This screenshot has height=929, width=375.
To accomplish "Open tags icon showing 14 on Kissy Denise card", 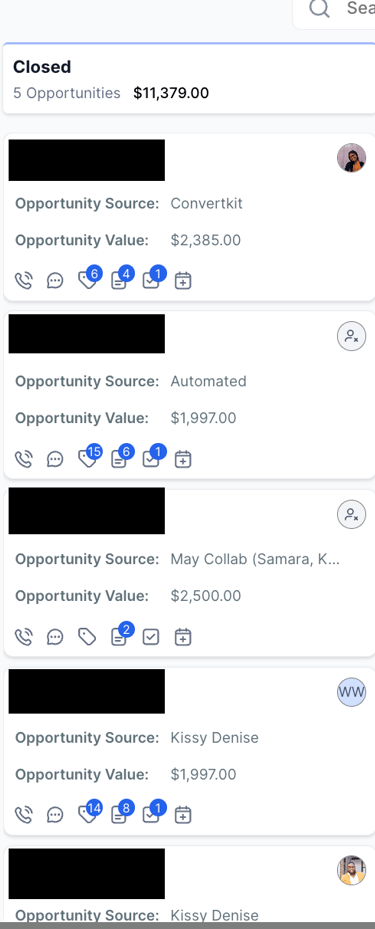I will (x=88, y=815).
